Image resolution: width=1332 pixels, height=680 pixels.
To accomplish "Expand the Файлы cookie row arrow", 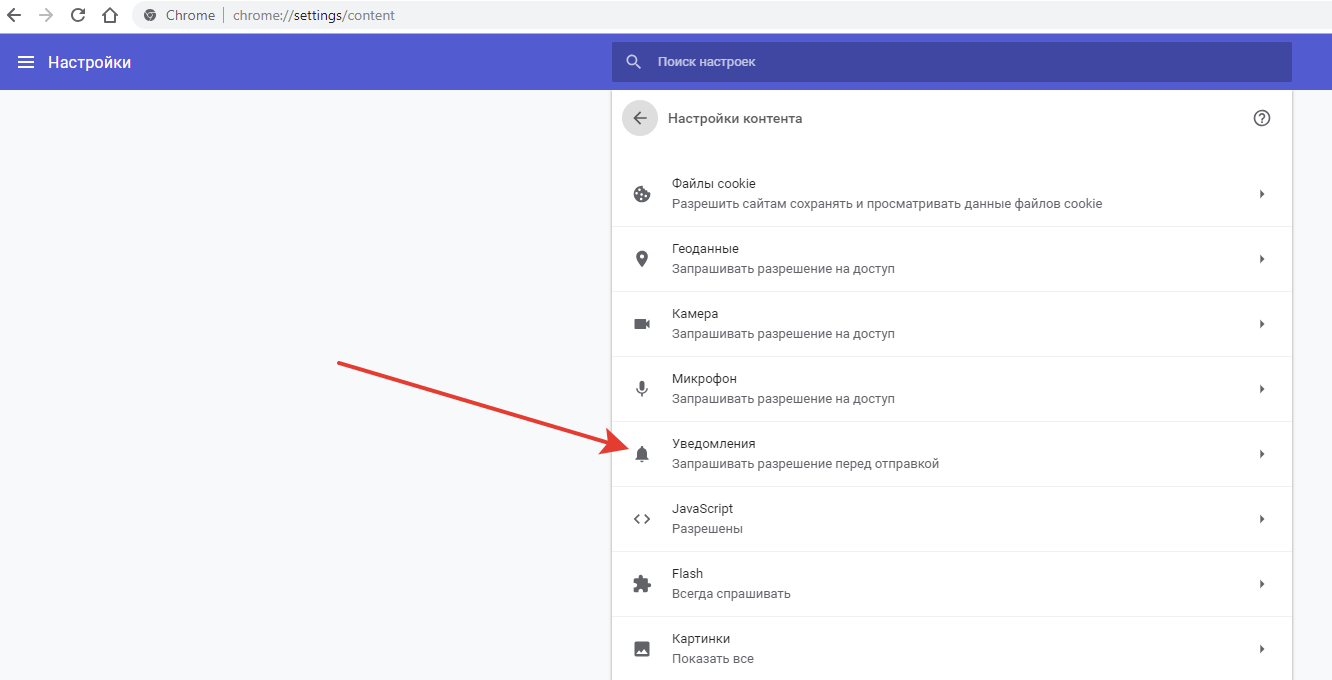I will (x=1262, y=194).
